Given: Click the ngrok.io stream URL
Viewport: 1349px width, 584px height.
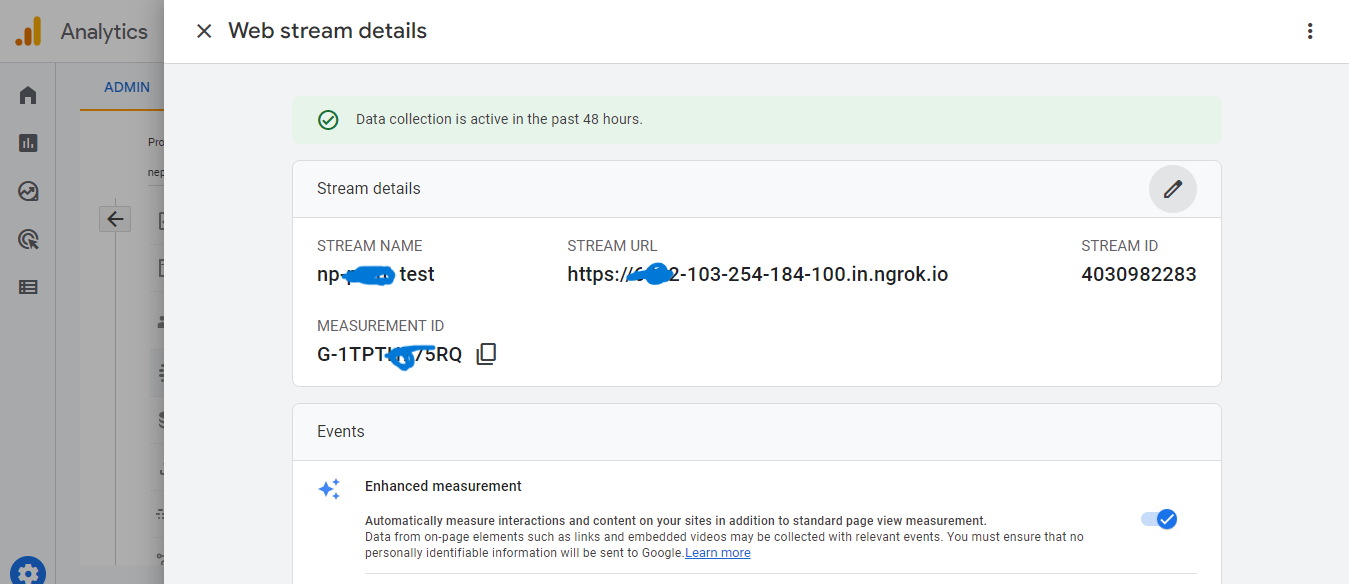Looking at the screenshot, I should click(757, 273).
